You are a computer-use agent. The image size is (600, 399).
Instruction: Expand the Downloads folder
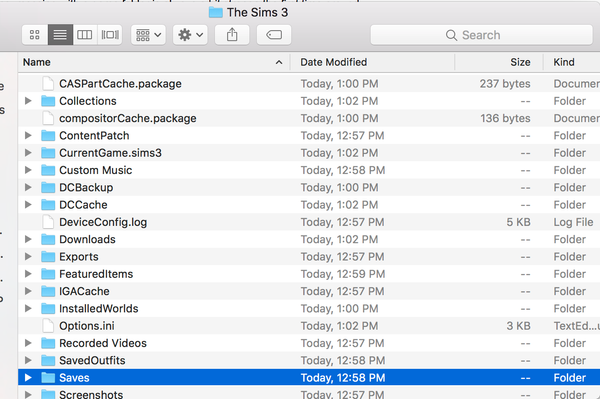pos(28,239)
